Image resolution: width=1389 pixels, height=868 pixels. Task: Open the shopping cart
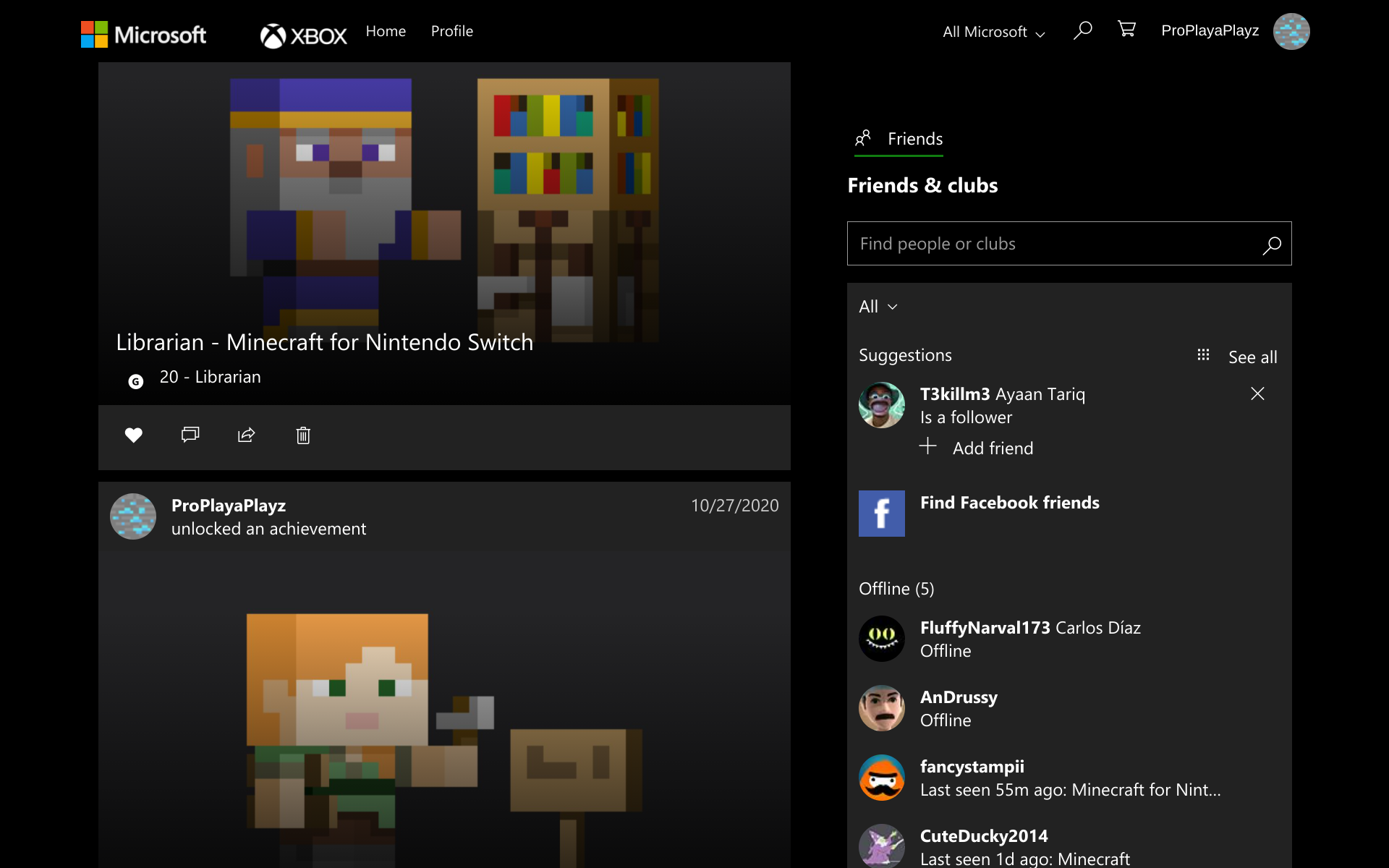(1126, 30)
